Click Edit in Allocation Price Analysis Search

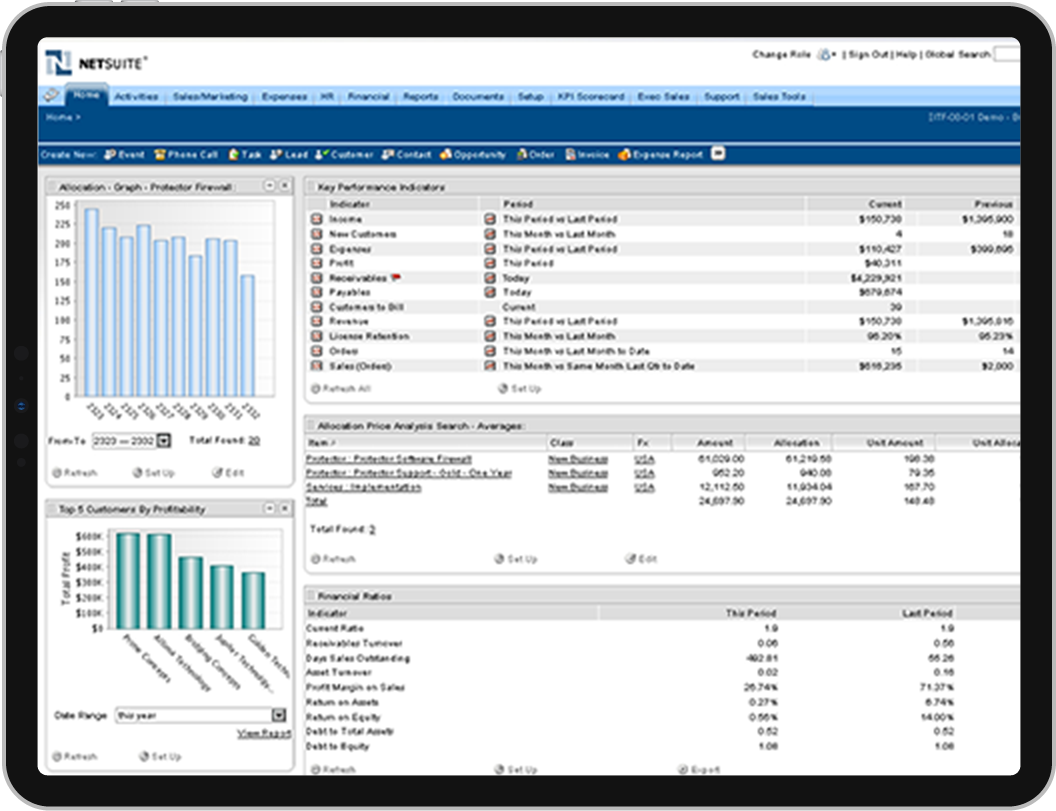(x=641, y=558)
